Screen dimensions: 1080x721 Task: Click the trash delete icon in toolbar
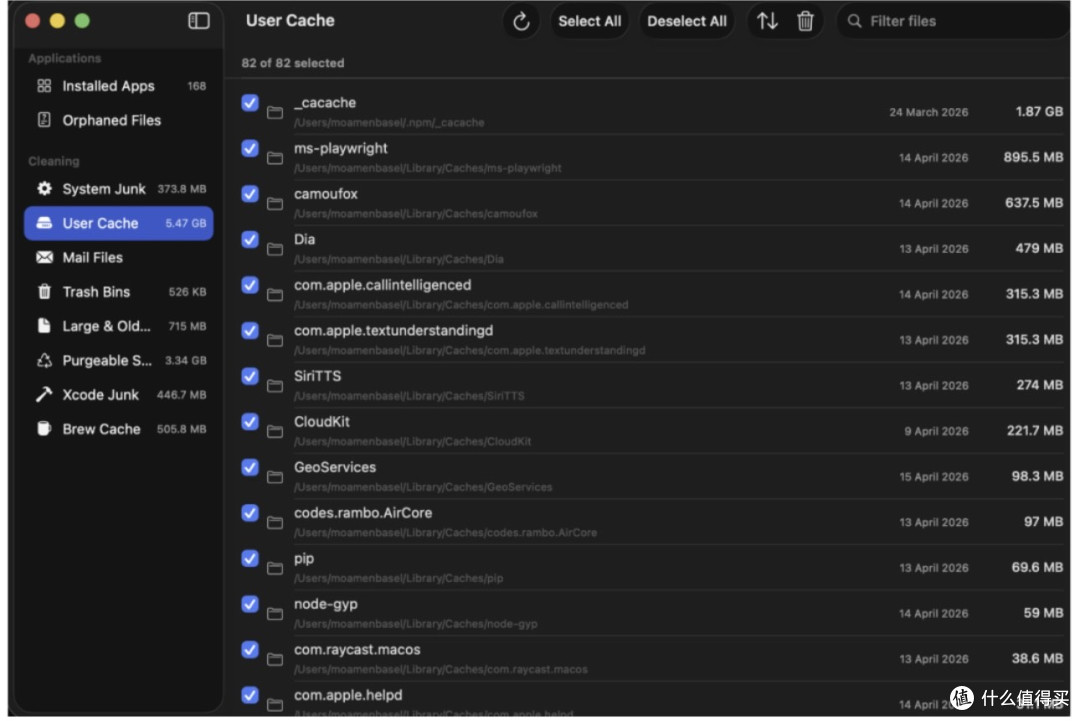pos(804,21)
